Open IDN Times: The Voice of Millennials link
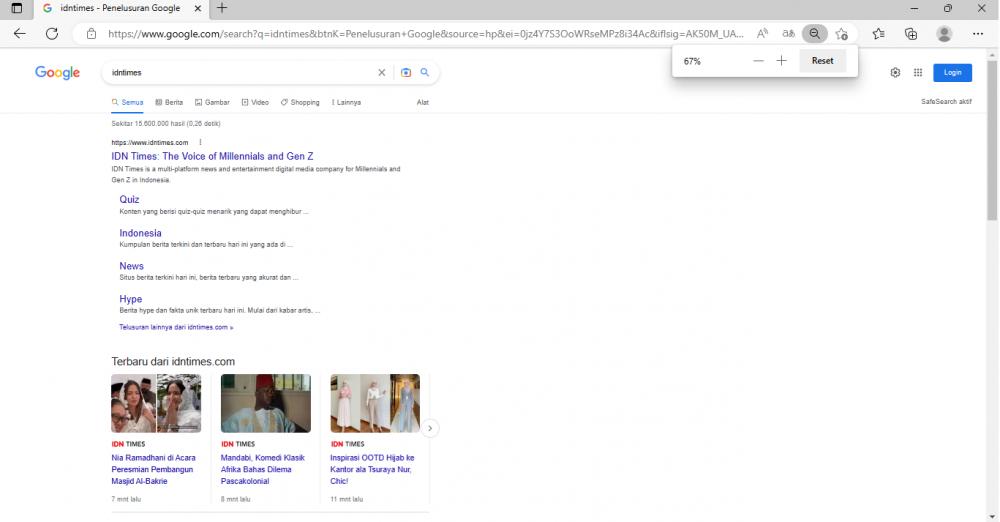This screenshot has height=522, width=1000. coord(212,156)
